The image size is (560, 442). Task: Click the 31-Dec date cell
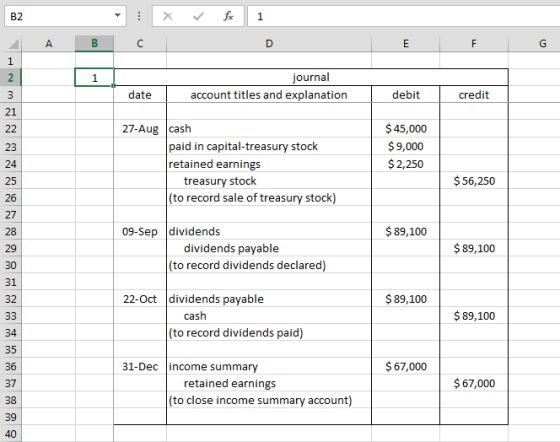click(140, 366)
